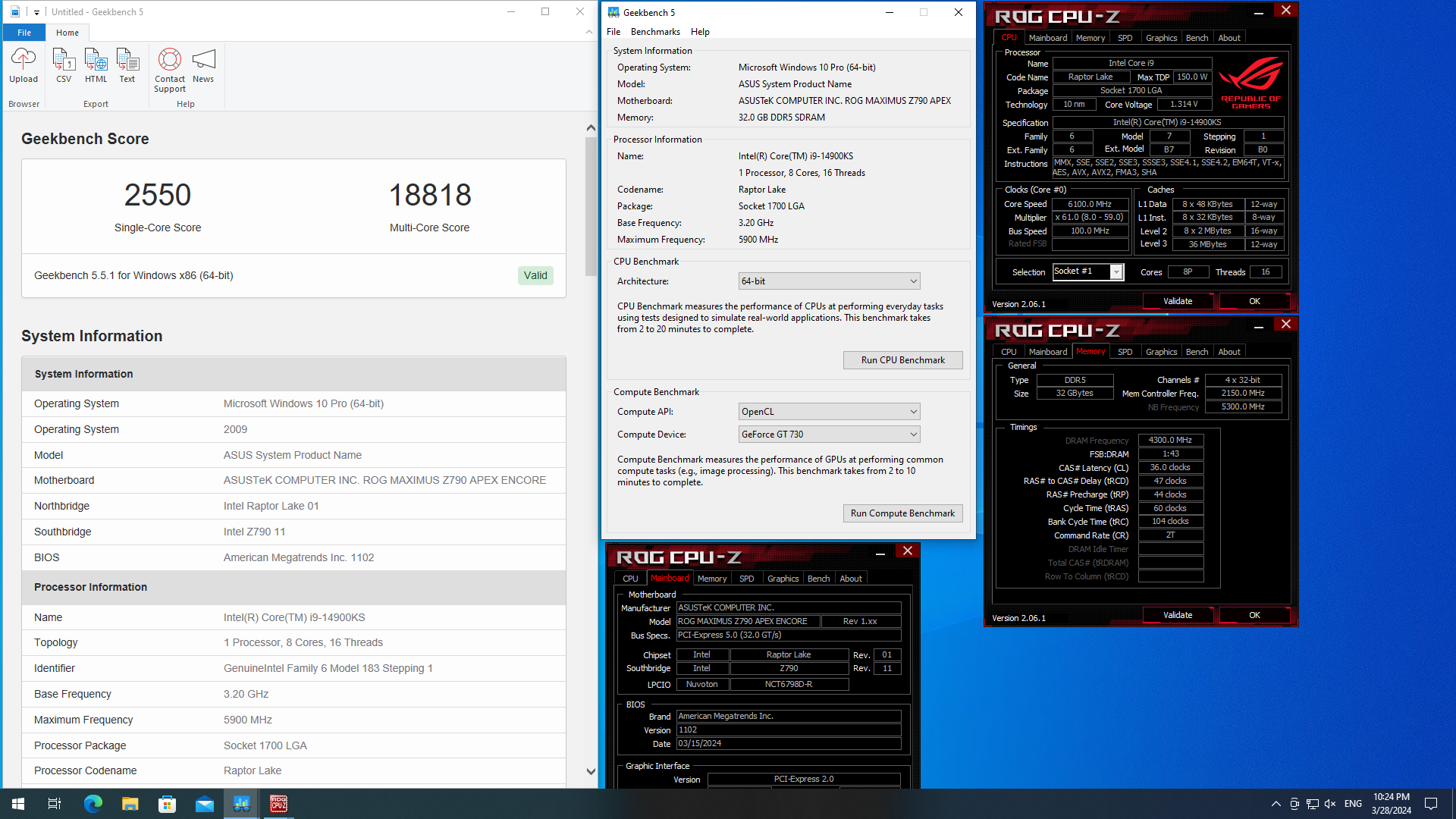Open the Compute Device GeForce GT 730 dropdown
1456x819 pixels.
tap(829, 435)
